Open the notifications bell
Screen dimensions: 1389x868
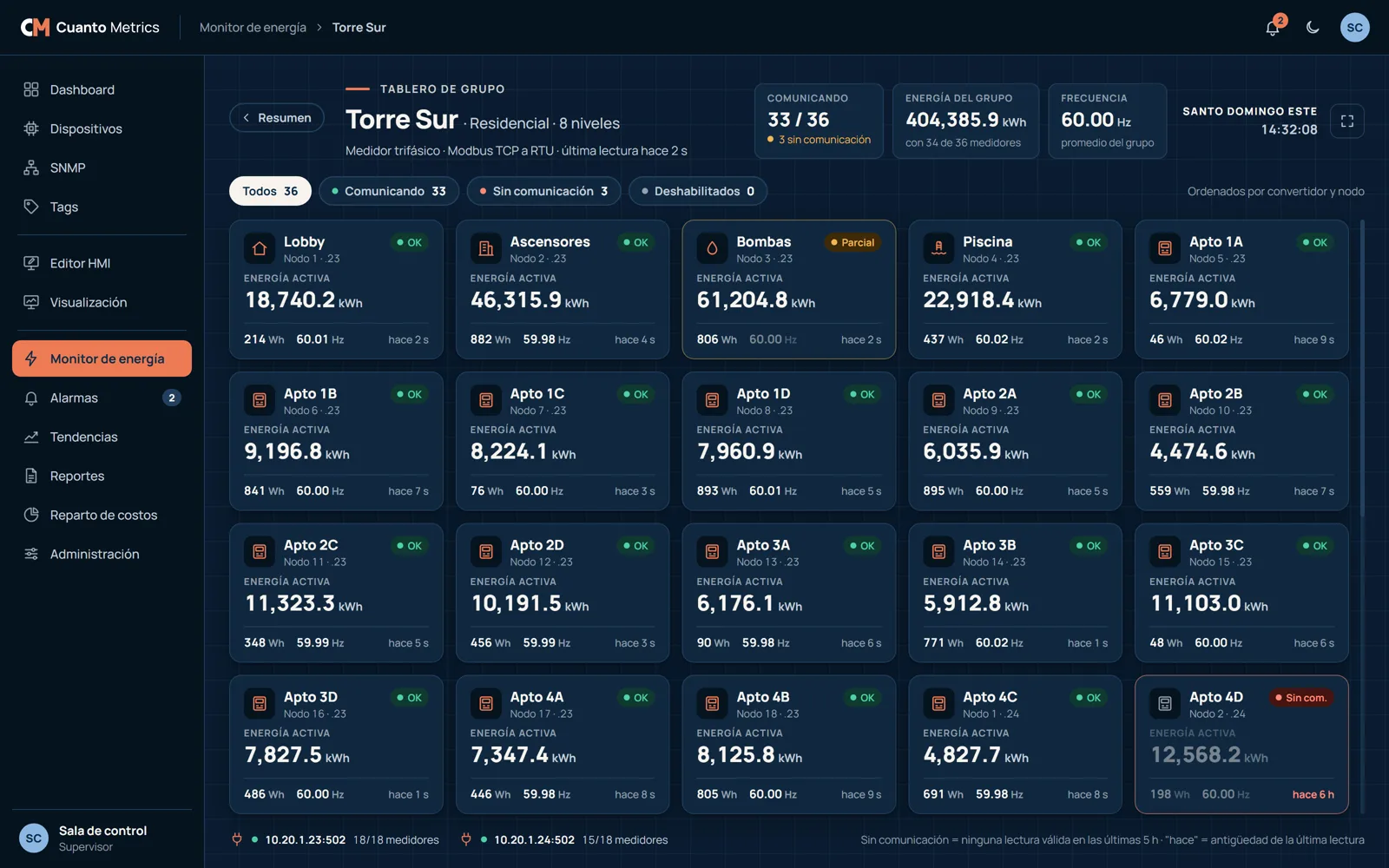coord(1273,28)
